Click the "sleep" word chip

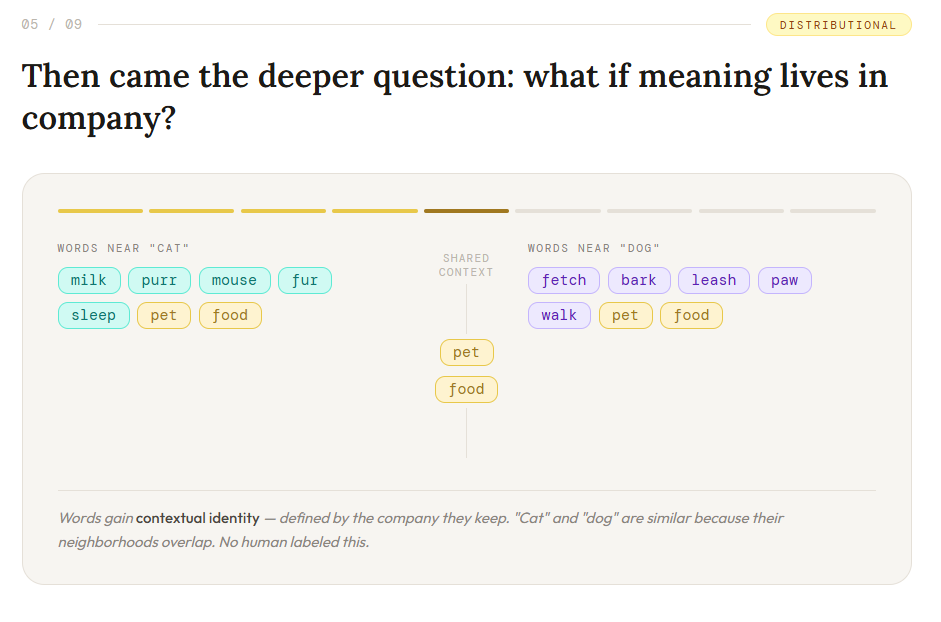click(x=94, y=315)
